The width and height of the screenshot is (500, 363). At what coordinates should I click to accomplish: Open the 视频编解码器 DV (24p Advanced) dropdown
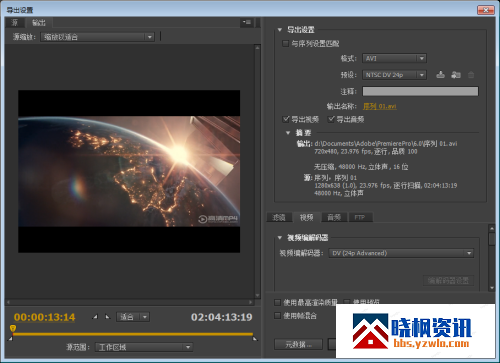pyautogui.click(x=401, y=253)
